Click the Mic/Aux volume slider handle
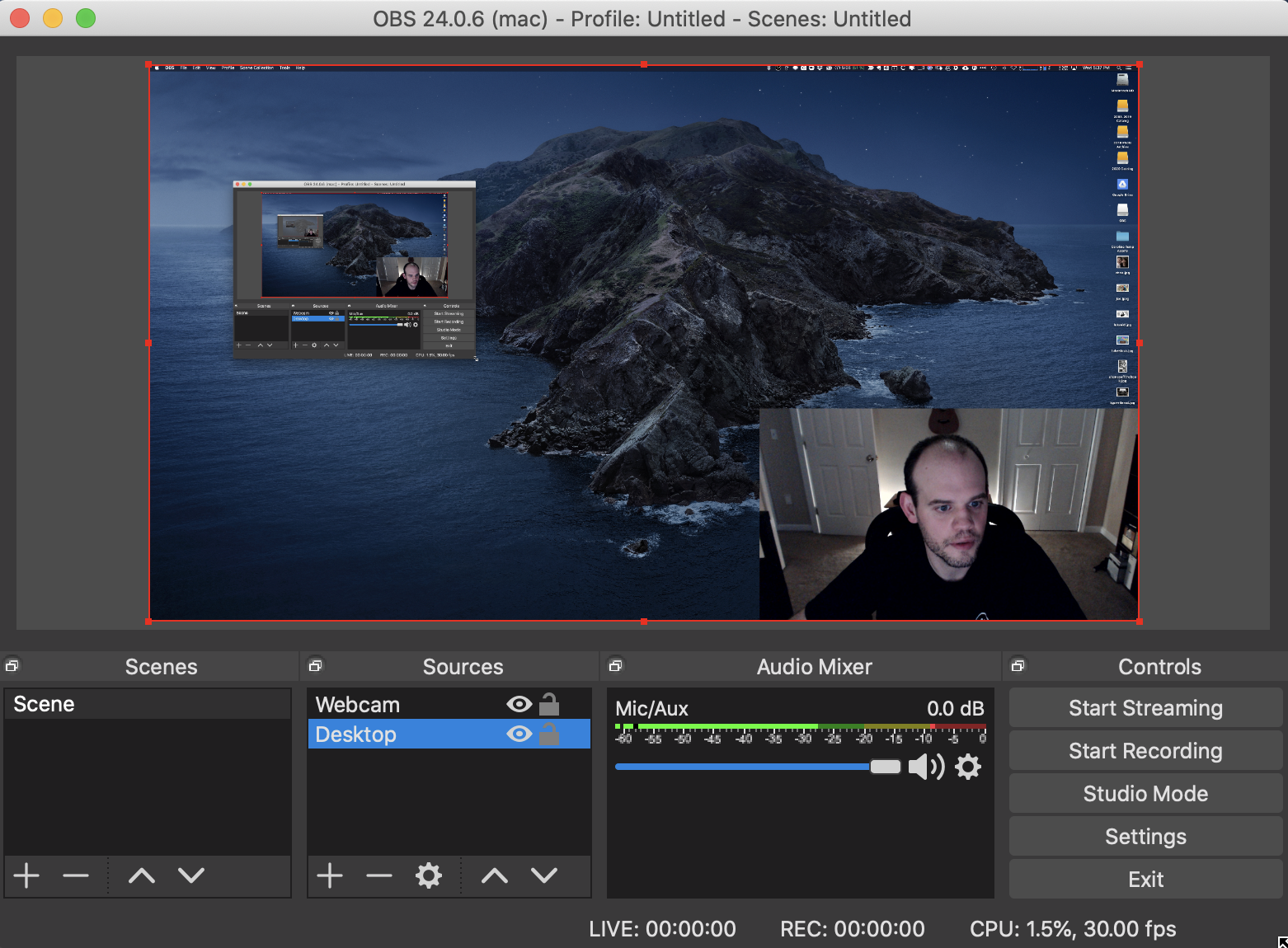Viewport: 1288px width, 948px height. tap(885, 767)
